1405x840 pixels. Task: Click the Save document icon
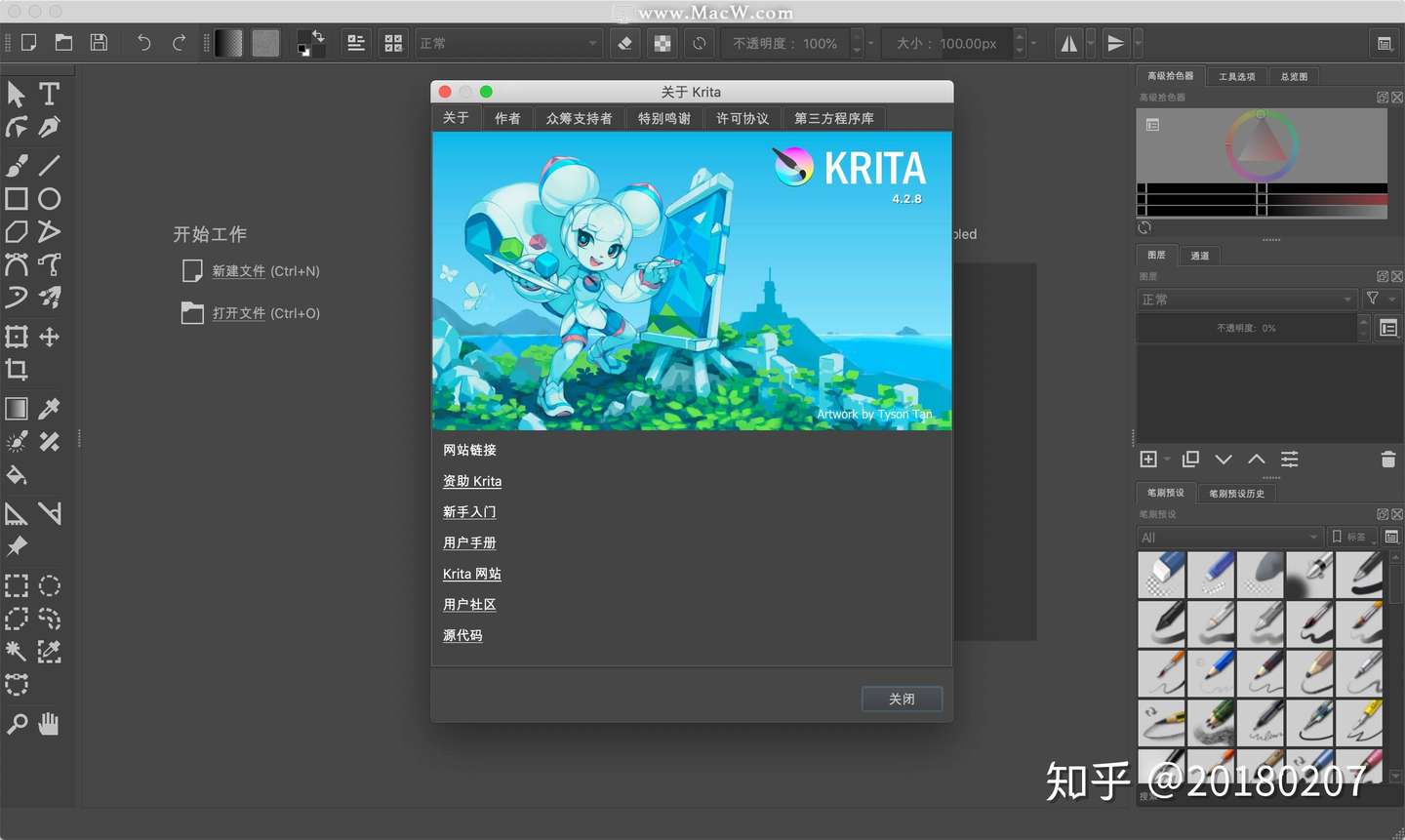point(99,43)
